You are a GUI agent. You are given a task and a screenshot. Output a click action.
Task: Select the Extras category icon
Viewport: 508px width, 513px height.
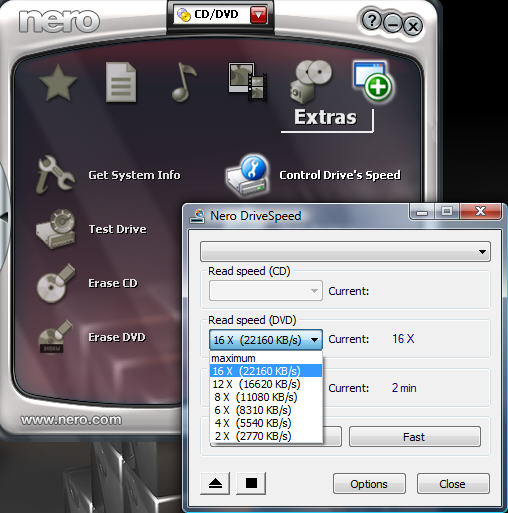pyautogui.click(x=373, y=81)
